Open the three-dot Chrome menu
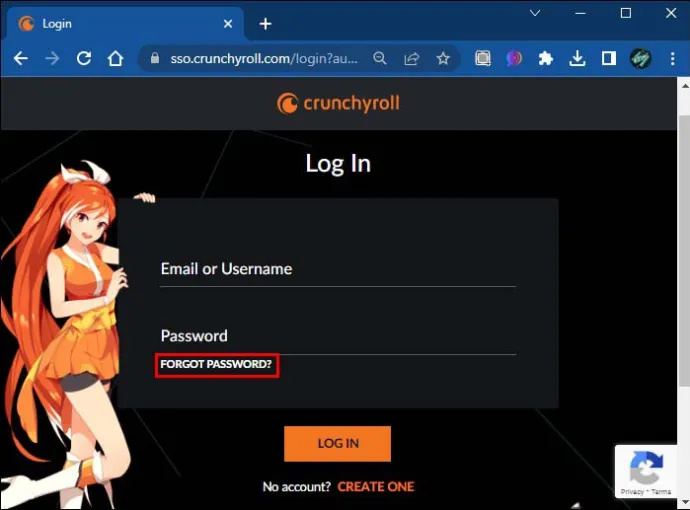The image size is (690, 510). tap(672, 58)
